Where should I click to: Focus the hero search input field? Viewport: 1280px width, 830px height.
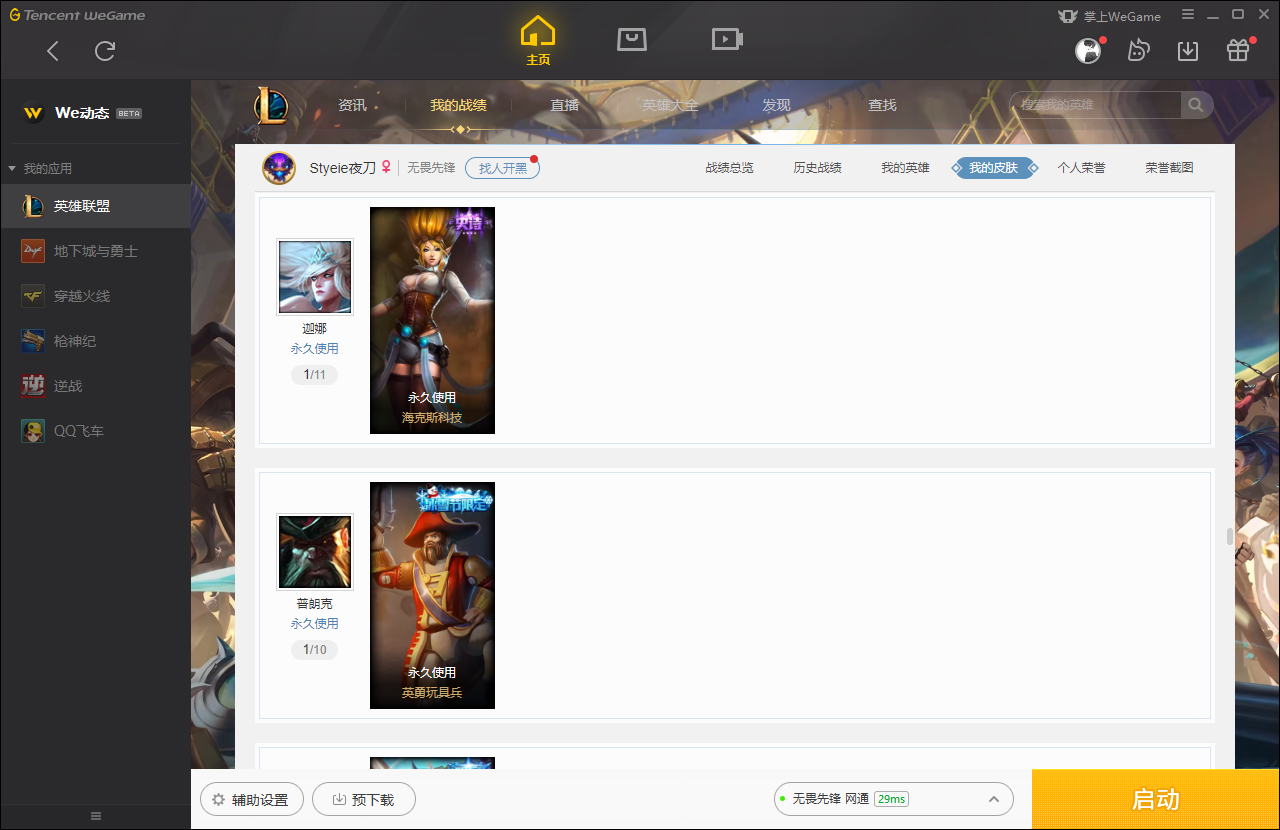[x=1096, y=105]
